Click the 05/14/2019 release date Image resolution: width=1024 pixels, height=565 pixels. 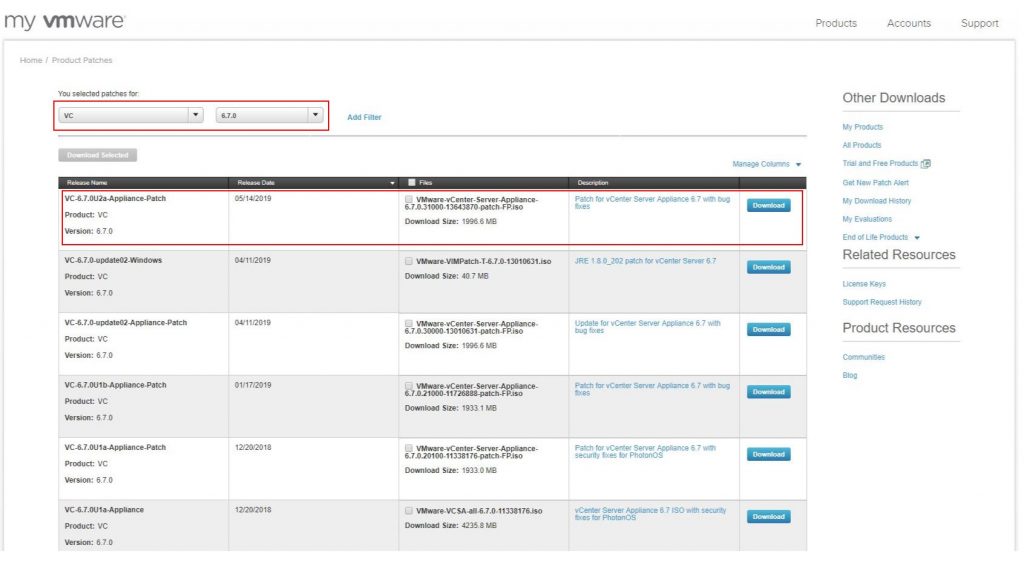pyautogui.click(x=253, y=199)
